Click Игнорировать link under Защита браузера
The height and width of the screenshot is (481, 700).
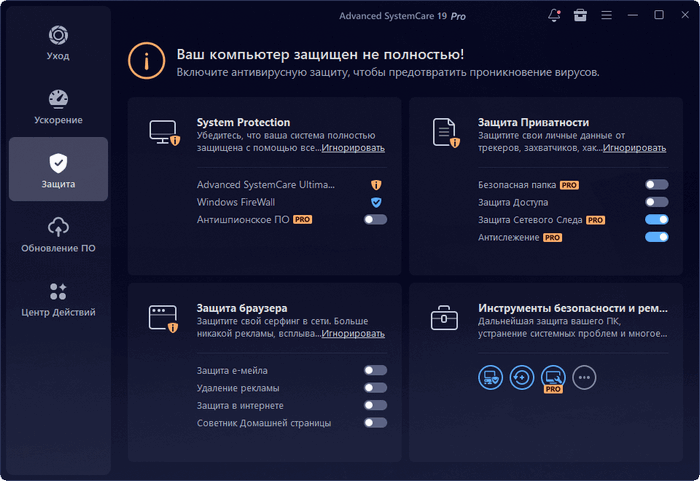coord(352,334)
